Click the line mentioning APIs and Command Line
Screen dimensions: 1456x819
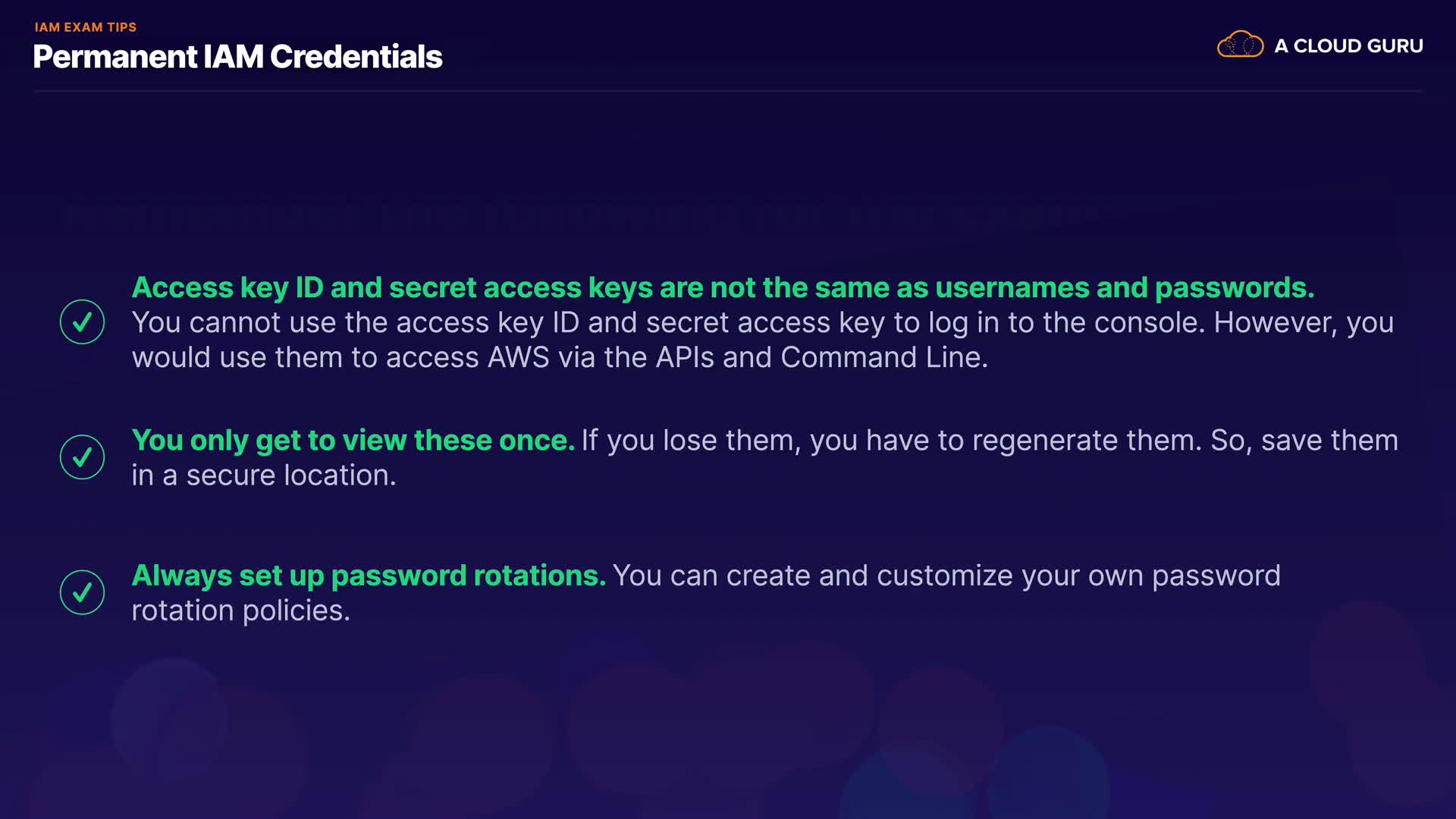pos(560,358)
